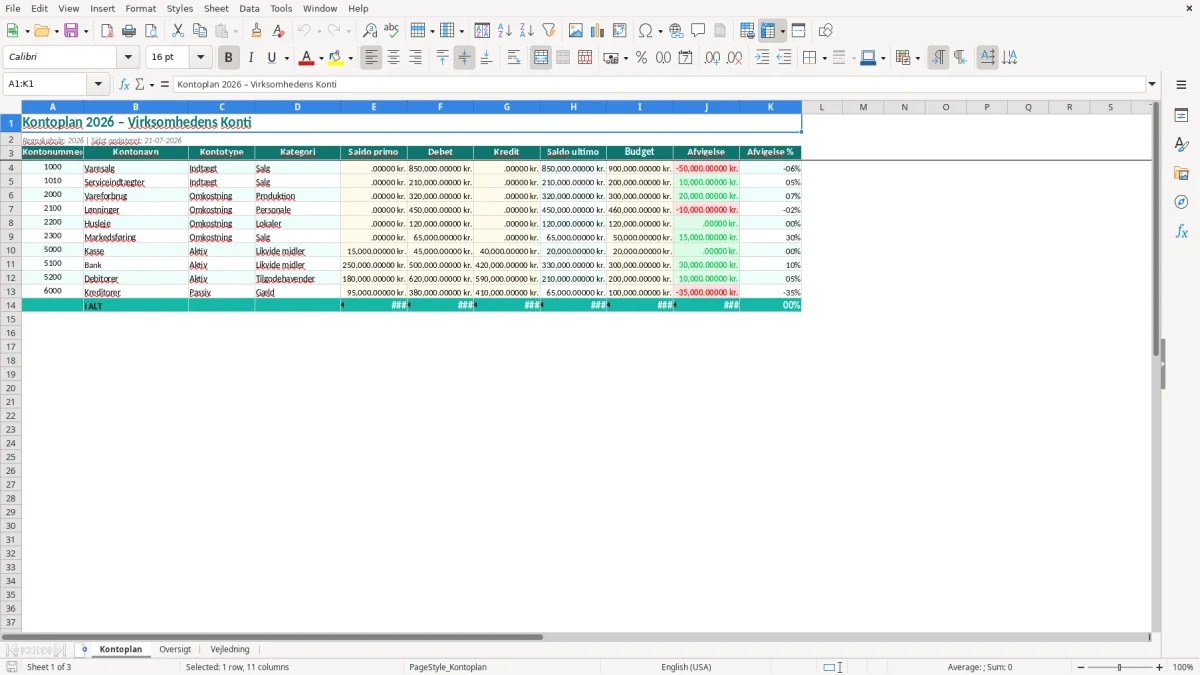Image resolution: width=1200 pixels, height=675 pixels.
Task: Switch to the Oversigt sheet tab
Action: click(175, 649)
